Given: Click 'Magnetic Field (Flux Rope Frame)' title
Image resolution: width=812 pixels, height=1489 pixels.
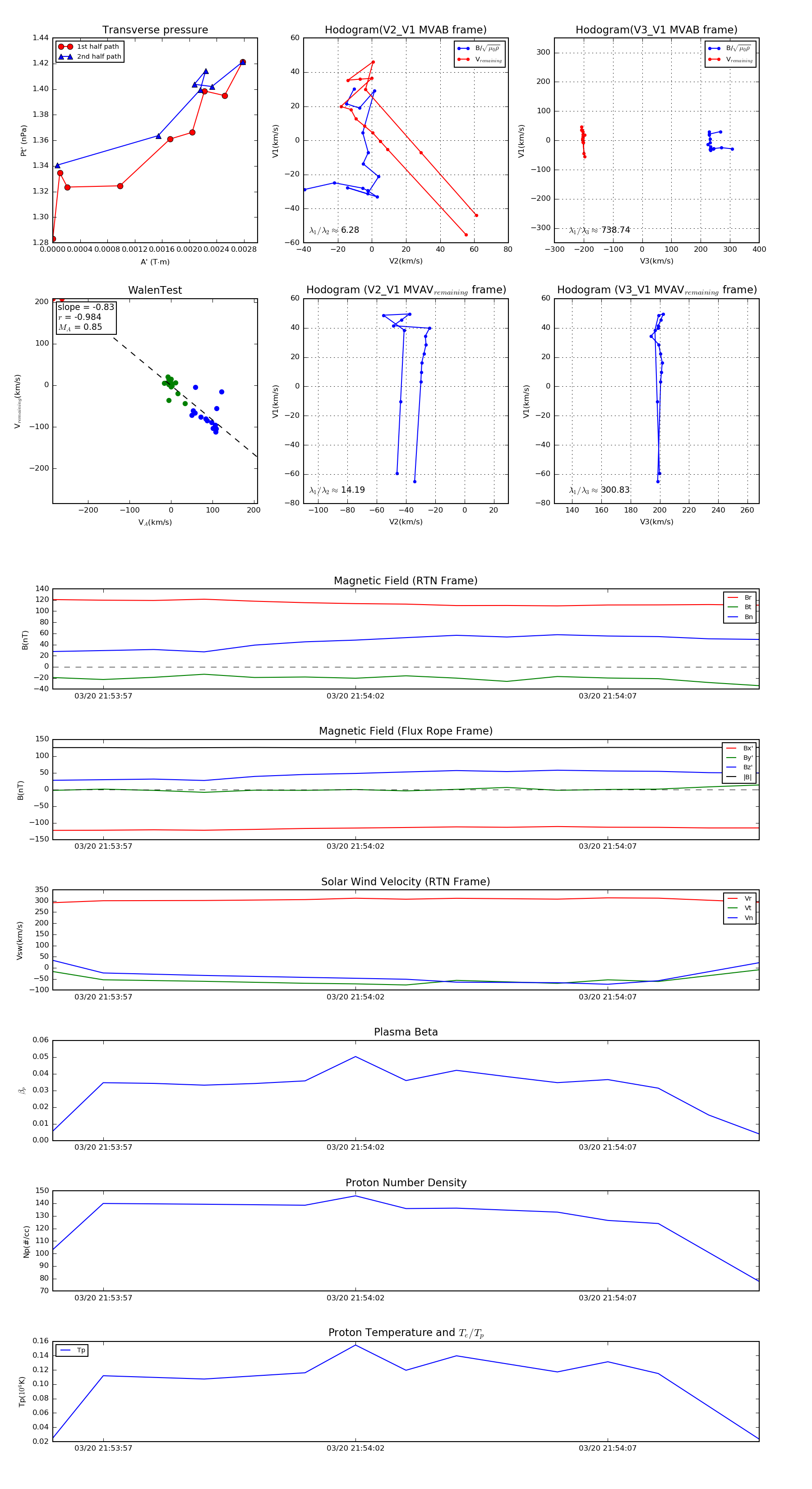Looking at the screenshot, I should (x=406, y=731).
